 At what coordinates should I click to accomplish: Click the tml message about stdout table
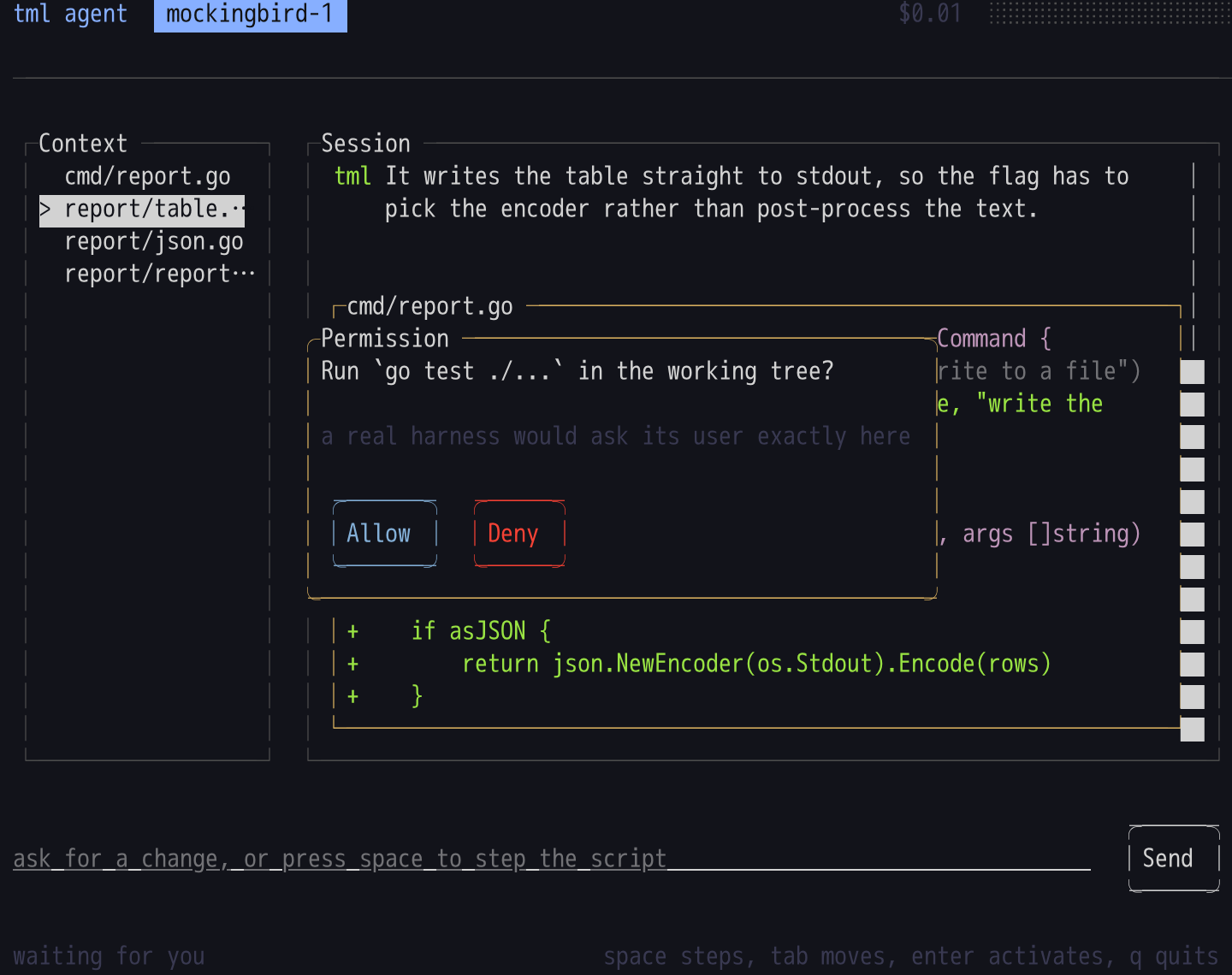731,192
